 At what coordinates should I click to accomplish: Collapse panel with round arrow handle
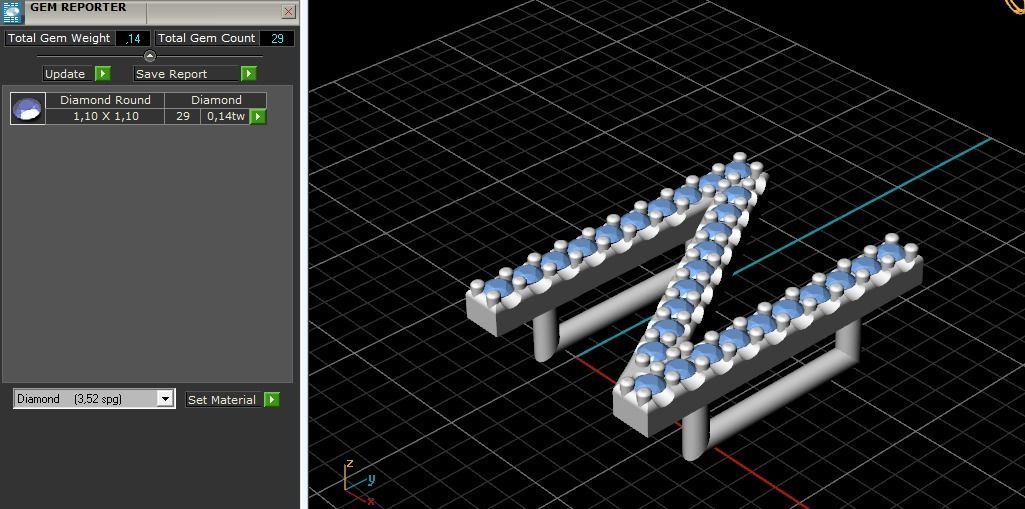pyautogui.click(x=150, y=56)
